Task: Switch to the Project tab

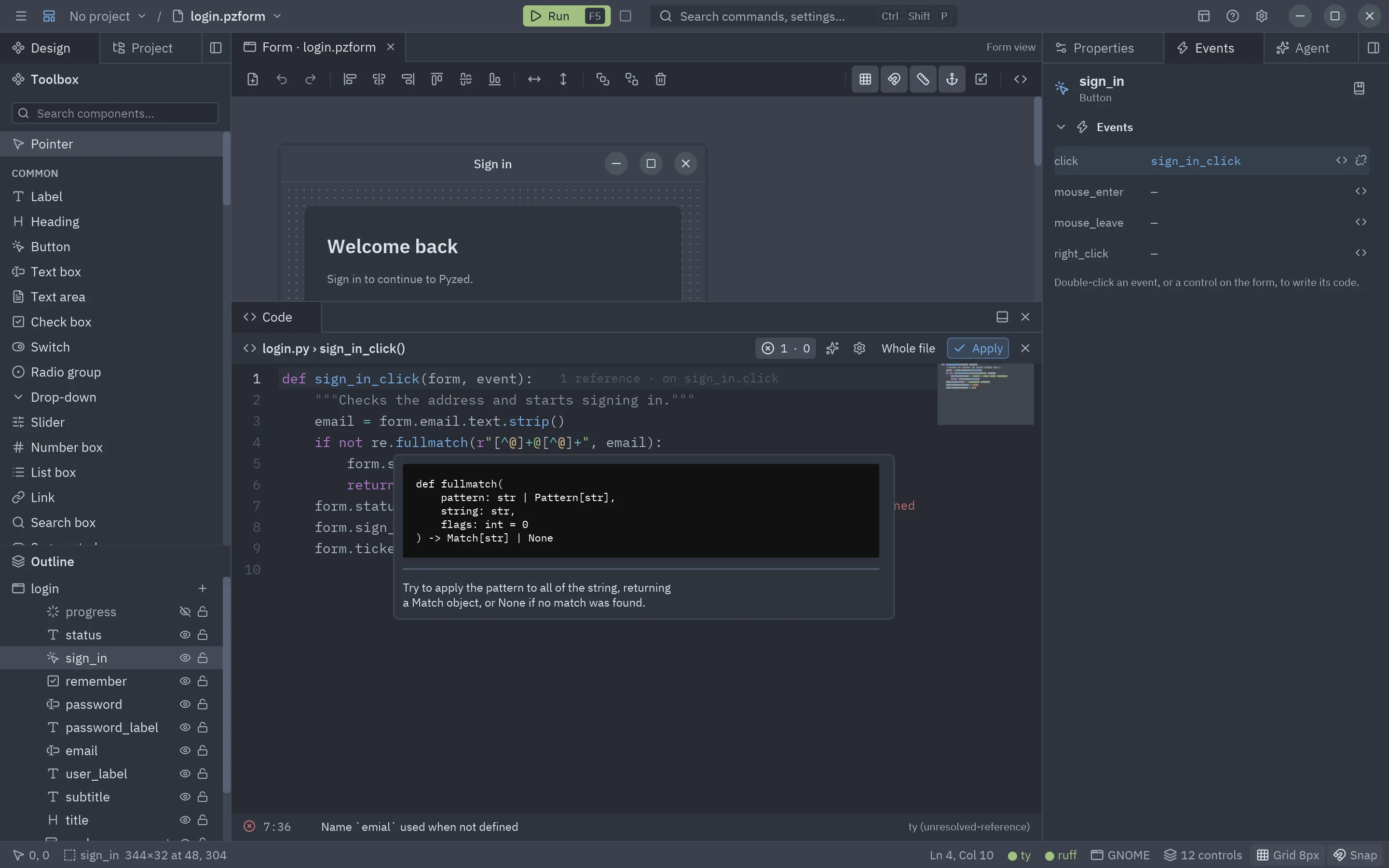Action: 151,48
